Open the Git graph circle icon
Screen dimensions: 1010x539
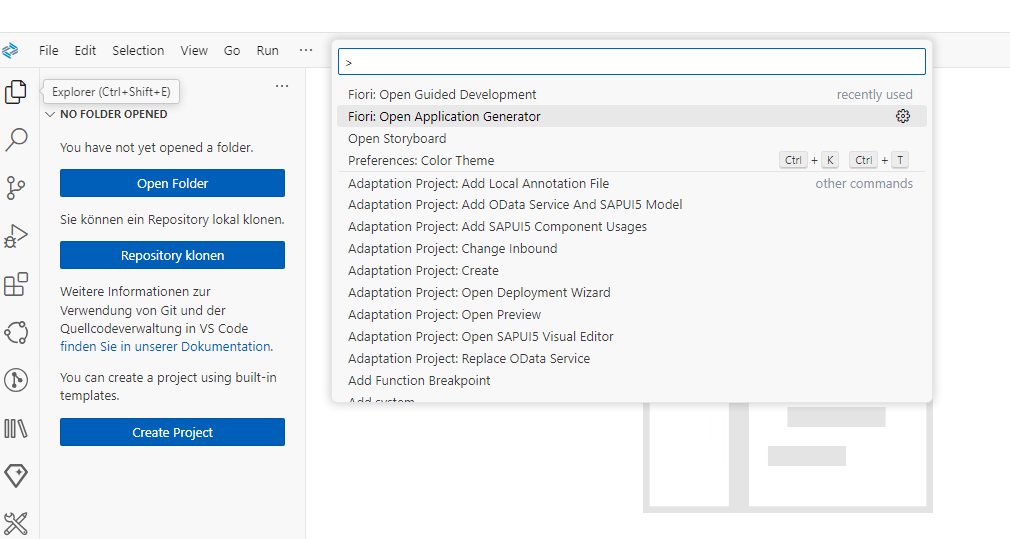pyautogui.click(x=16, y=380)
